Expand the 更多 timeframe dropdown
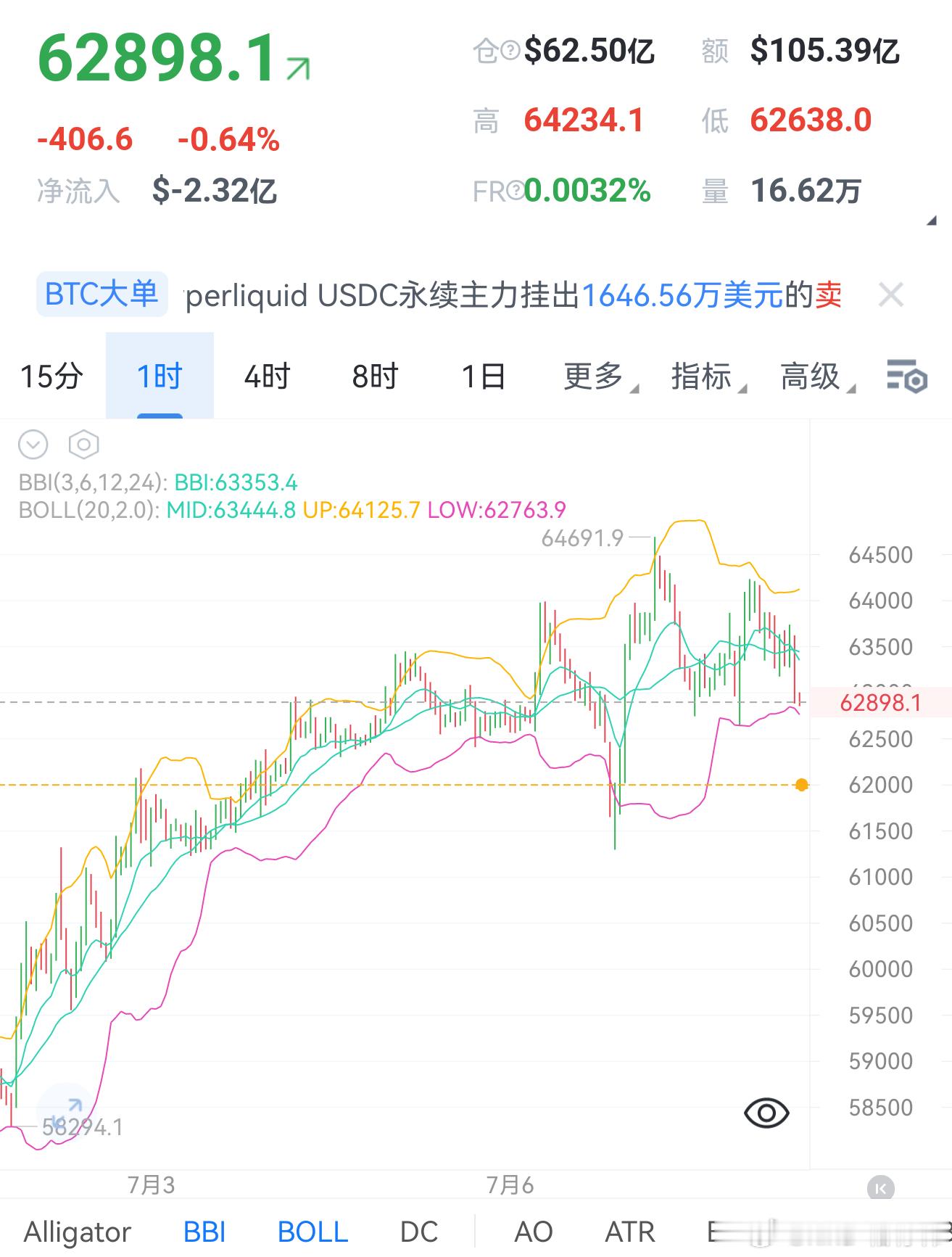Viewport: 952px width, 1257px height. [601, 376]
